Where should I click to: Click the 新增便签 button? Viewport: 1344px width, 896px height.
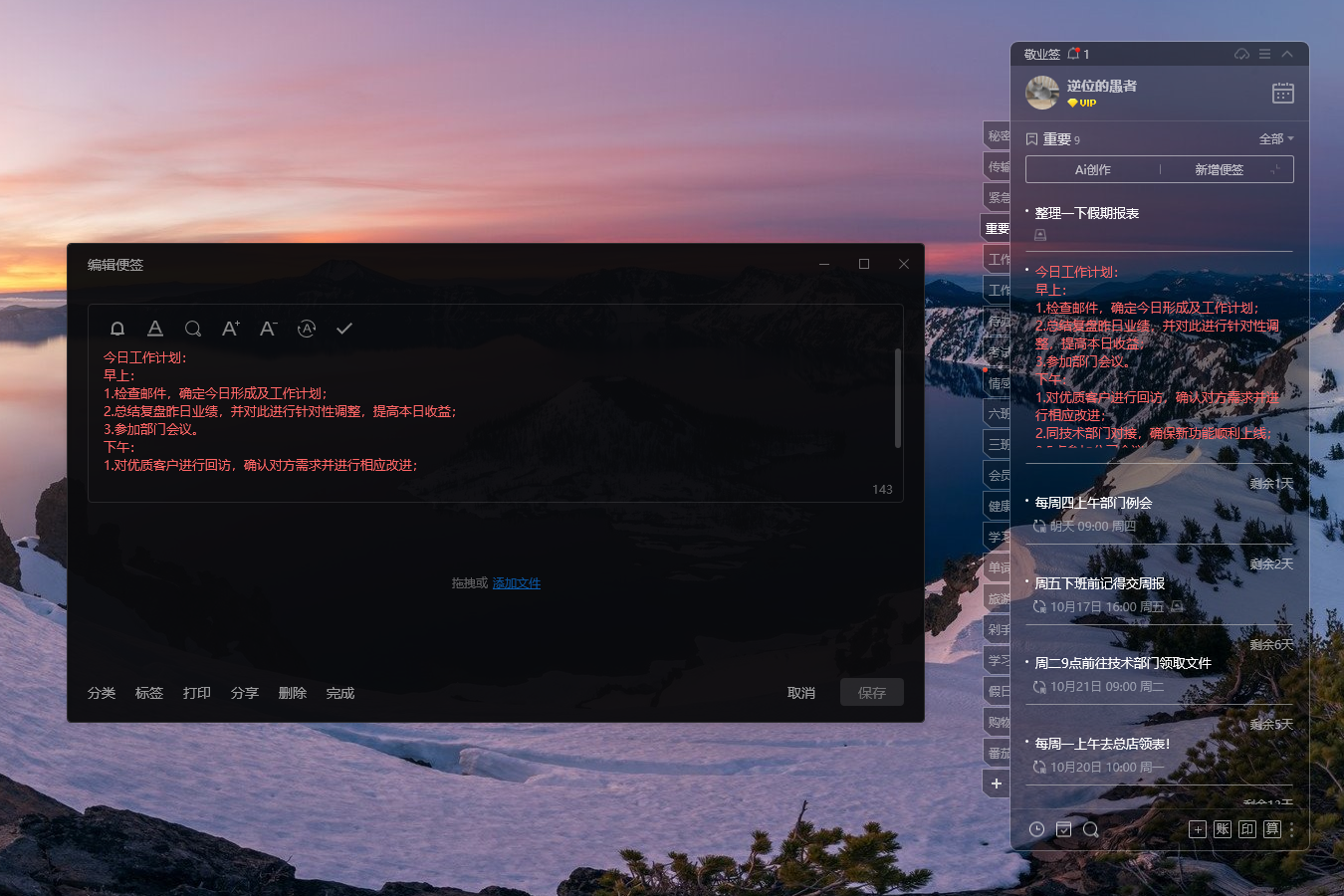1220,170
